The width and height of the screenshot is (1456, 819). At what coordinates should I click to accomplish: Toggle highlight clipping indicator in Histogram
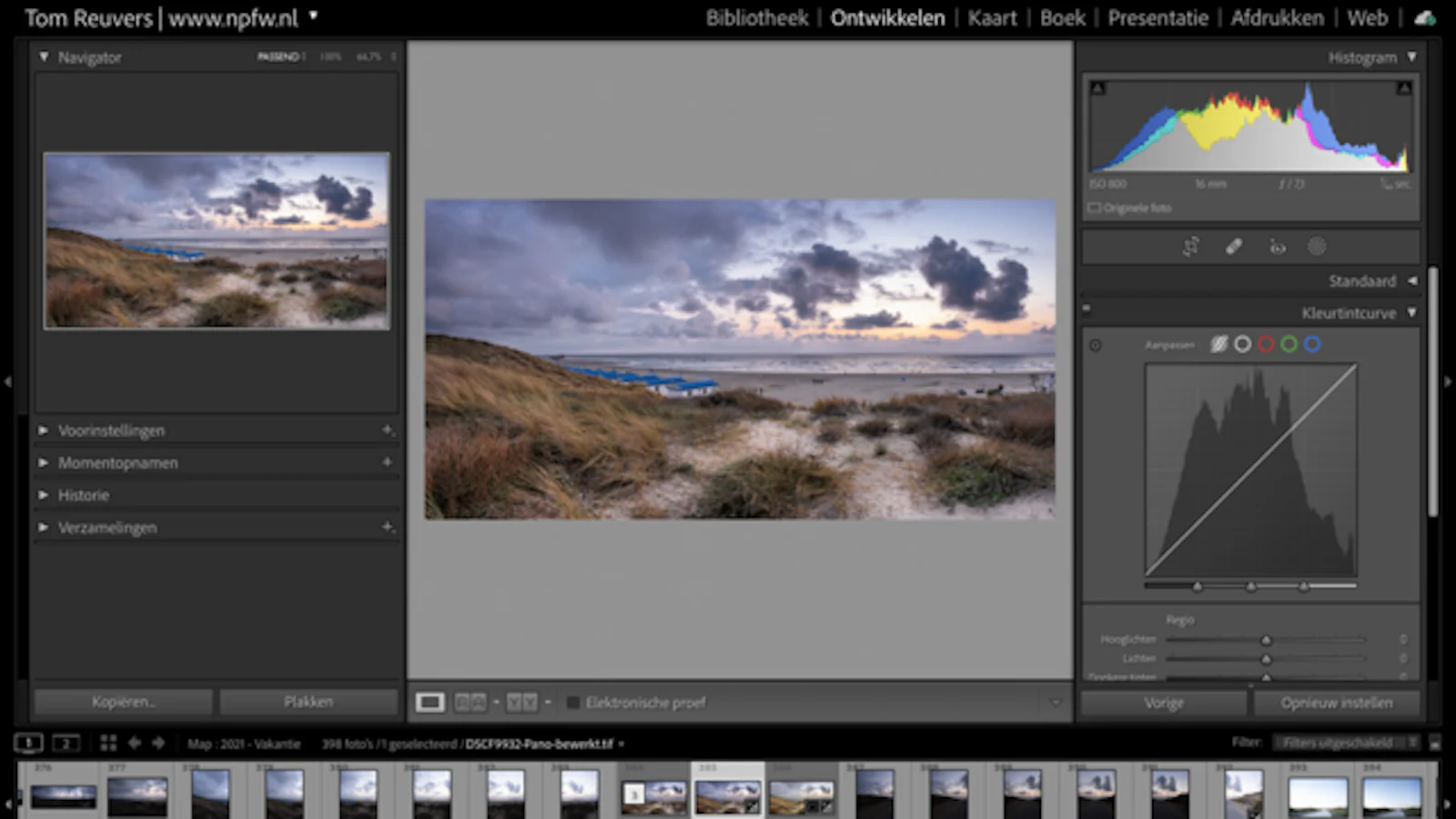point(1404,88)
